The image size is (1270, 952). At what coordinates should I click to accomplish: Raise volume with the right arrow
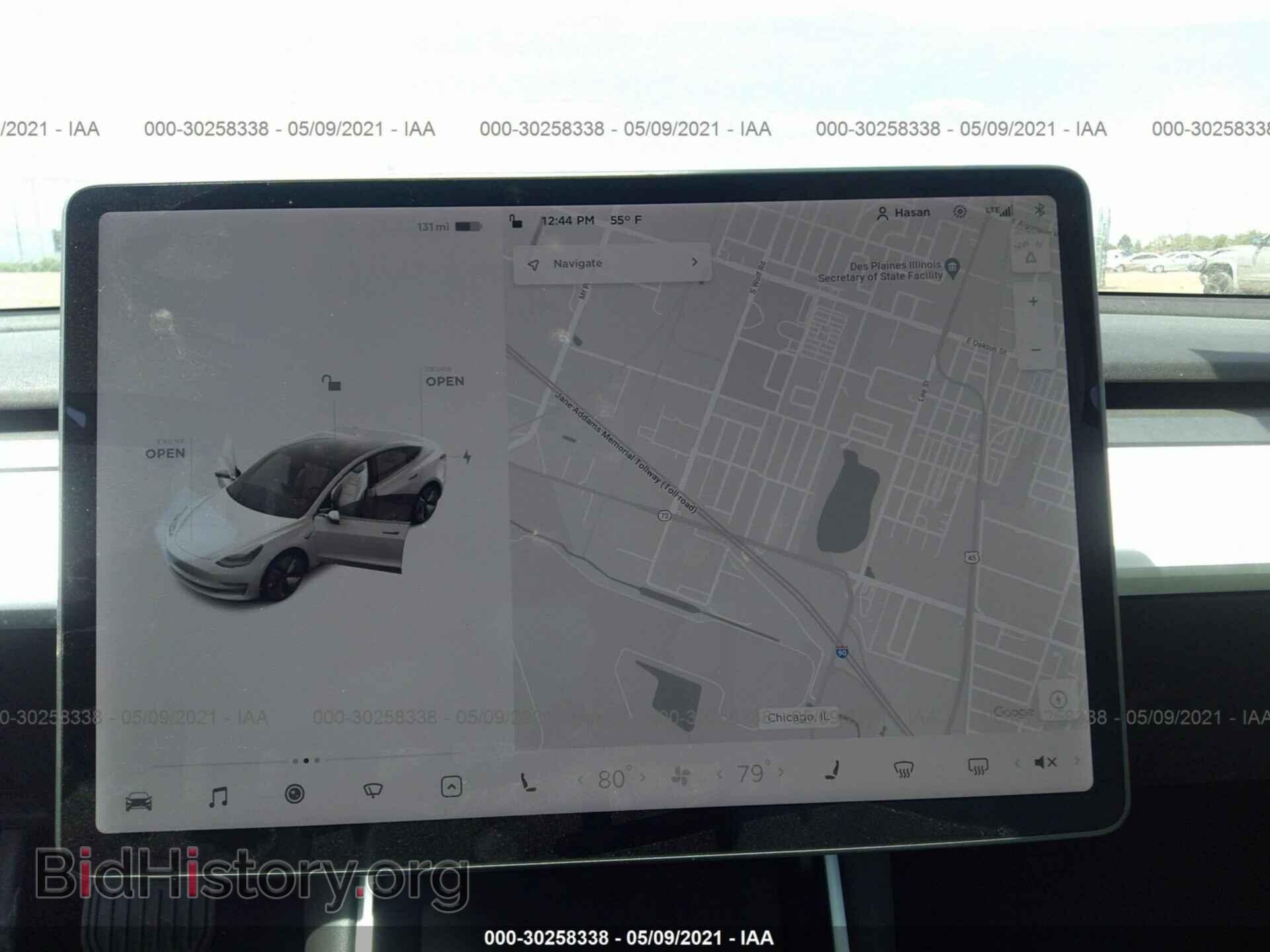[x=1078, y=761]
